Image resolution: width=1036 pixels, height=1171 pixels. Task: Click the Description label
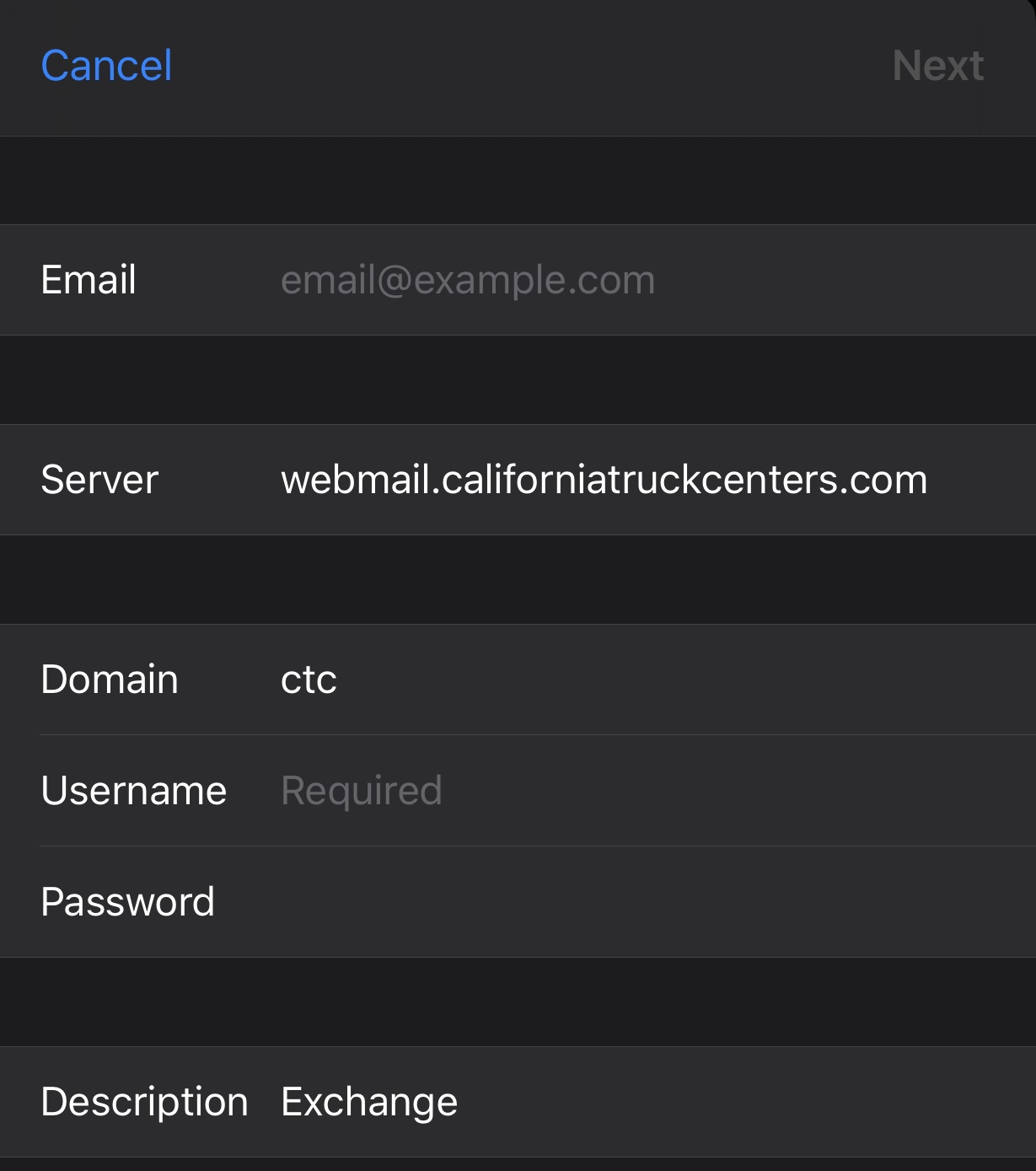click(x=144, y=1102)
